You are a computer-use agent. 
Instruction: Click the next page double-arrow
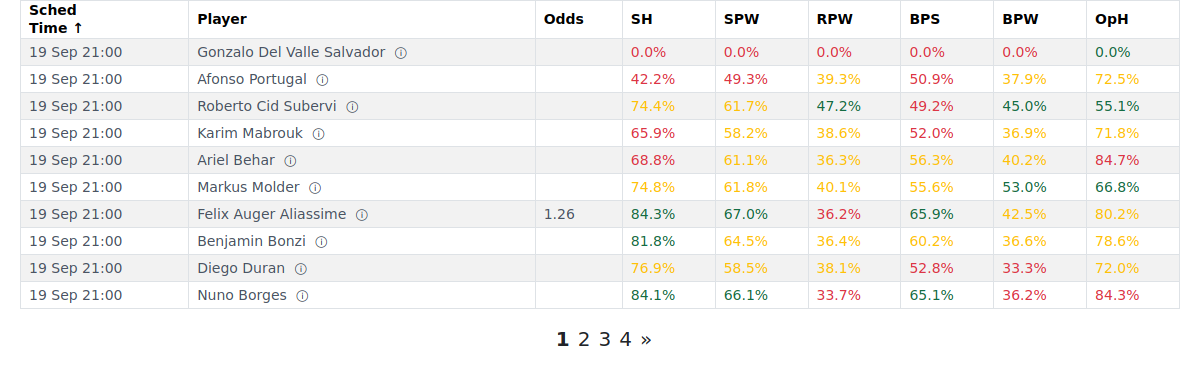(646, 339)
